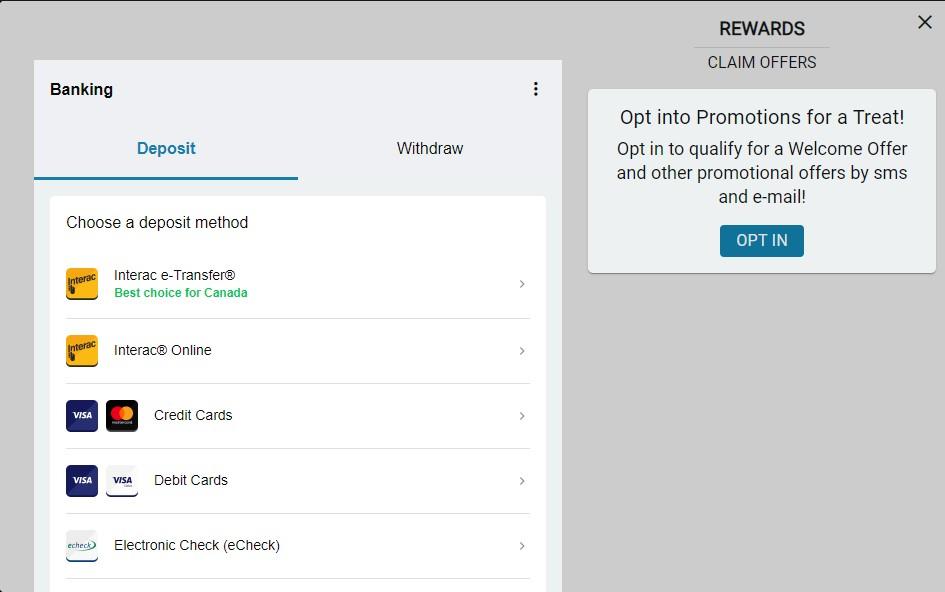
Task: Expand Debit Cards chevron arrow
Action: [522, 481]
